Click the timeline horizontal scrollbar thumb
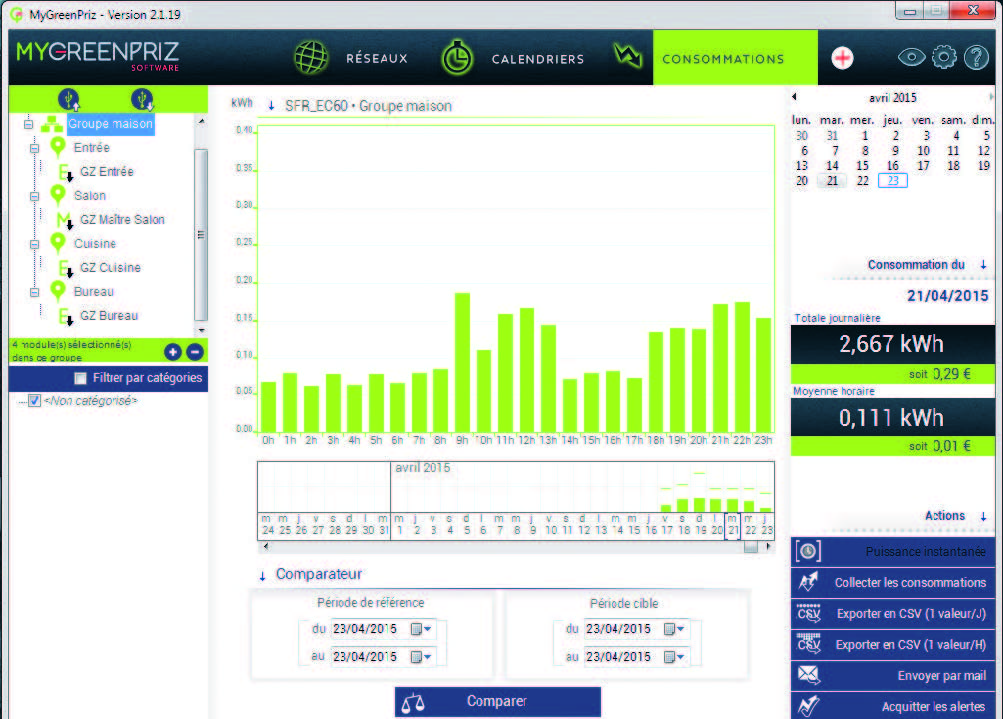 coord(750,547)
